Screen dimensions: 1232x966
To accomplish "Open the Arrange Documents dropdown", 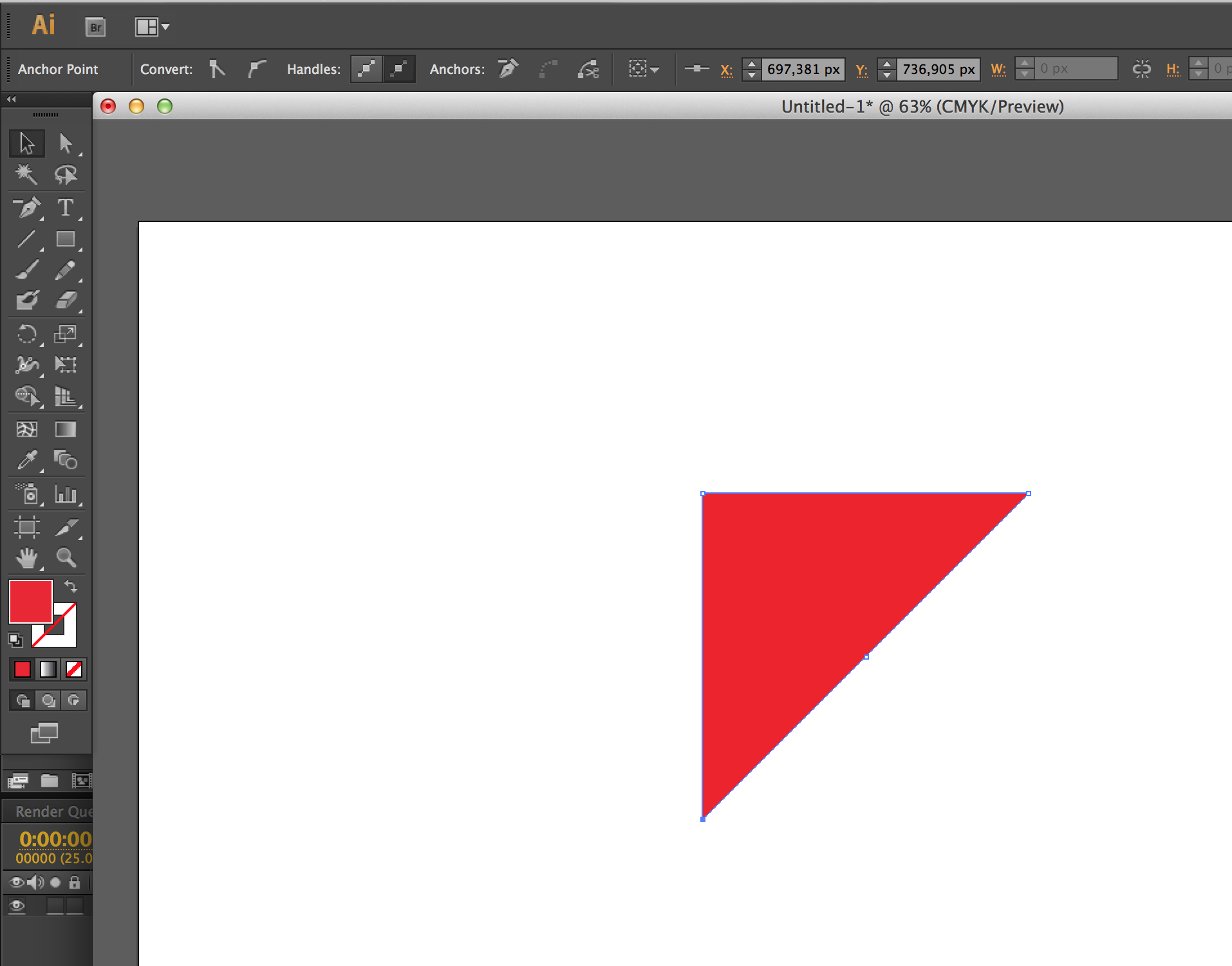I will coord(152,26).
